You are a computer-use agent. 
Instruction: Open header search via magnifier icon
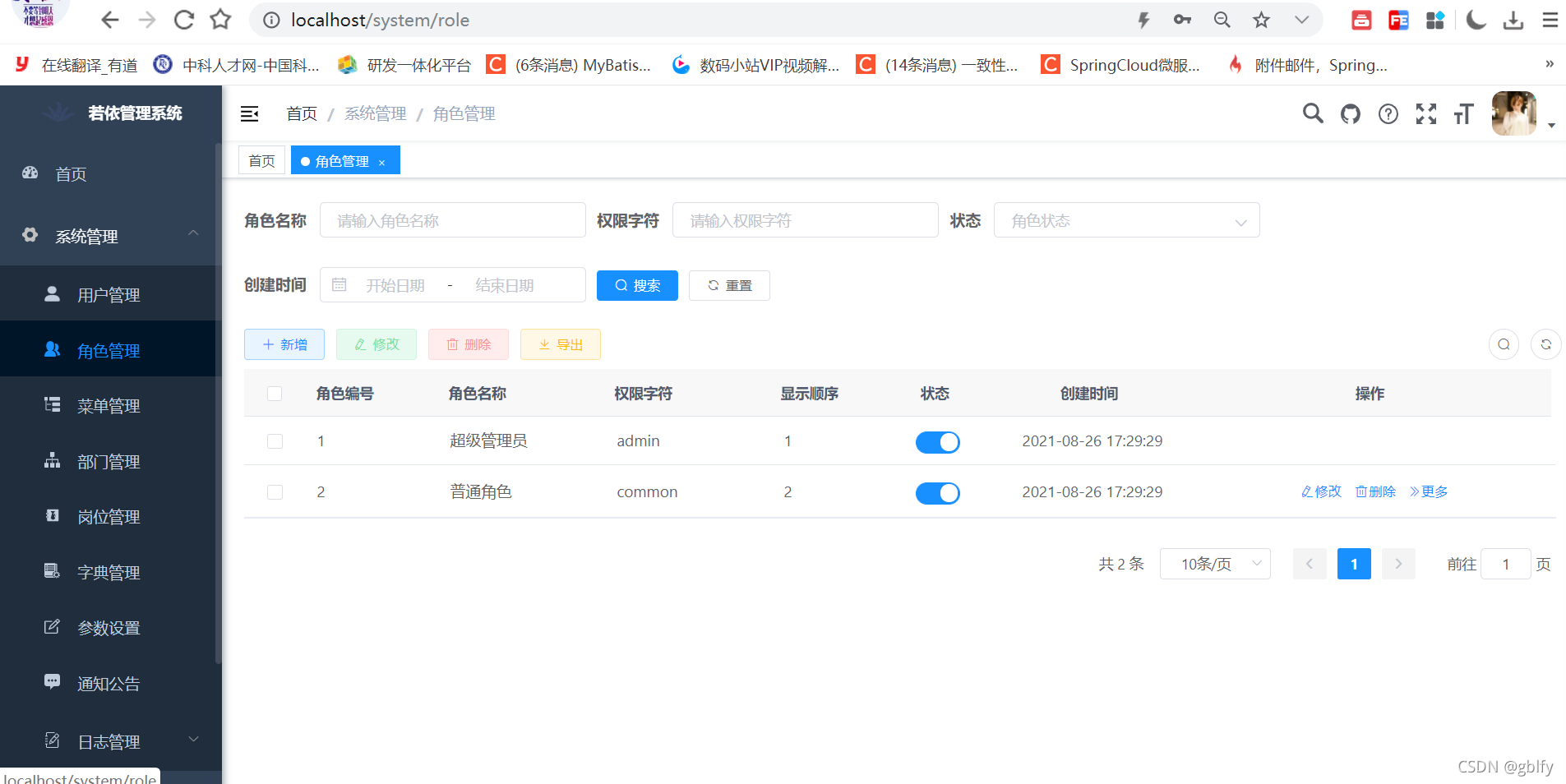coord(1313,113)
